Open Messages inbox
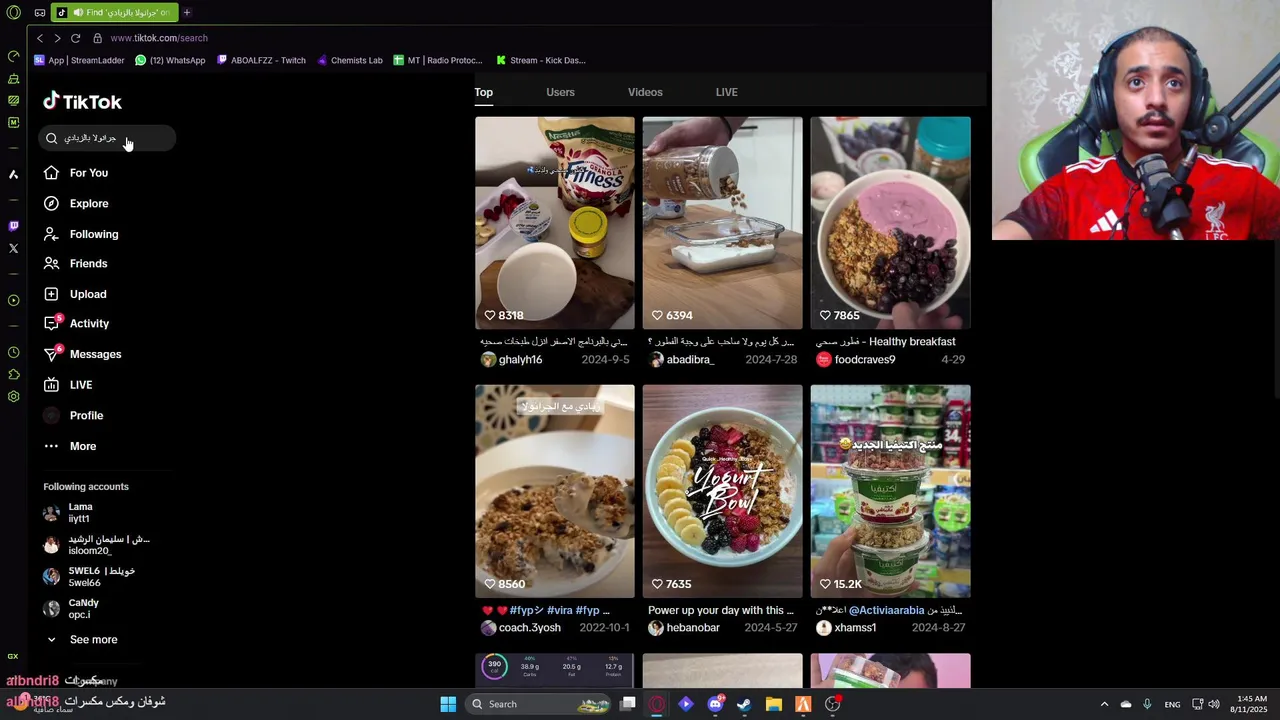The image size is (1280, 720). (82, 354)
